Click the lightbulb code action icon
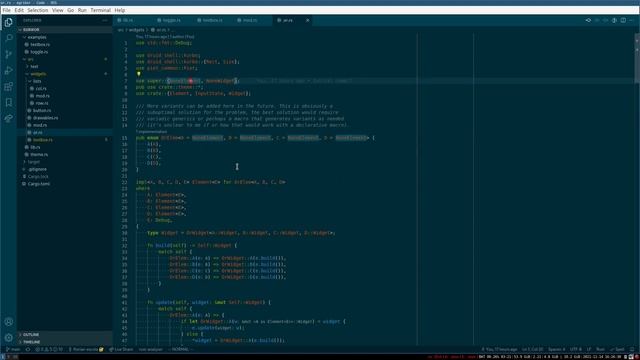This screenshot has height=360, width=640. (x=139, y=74)
